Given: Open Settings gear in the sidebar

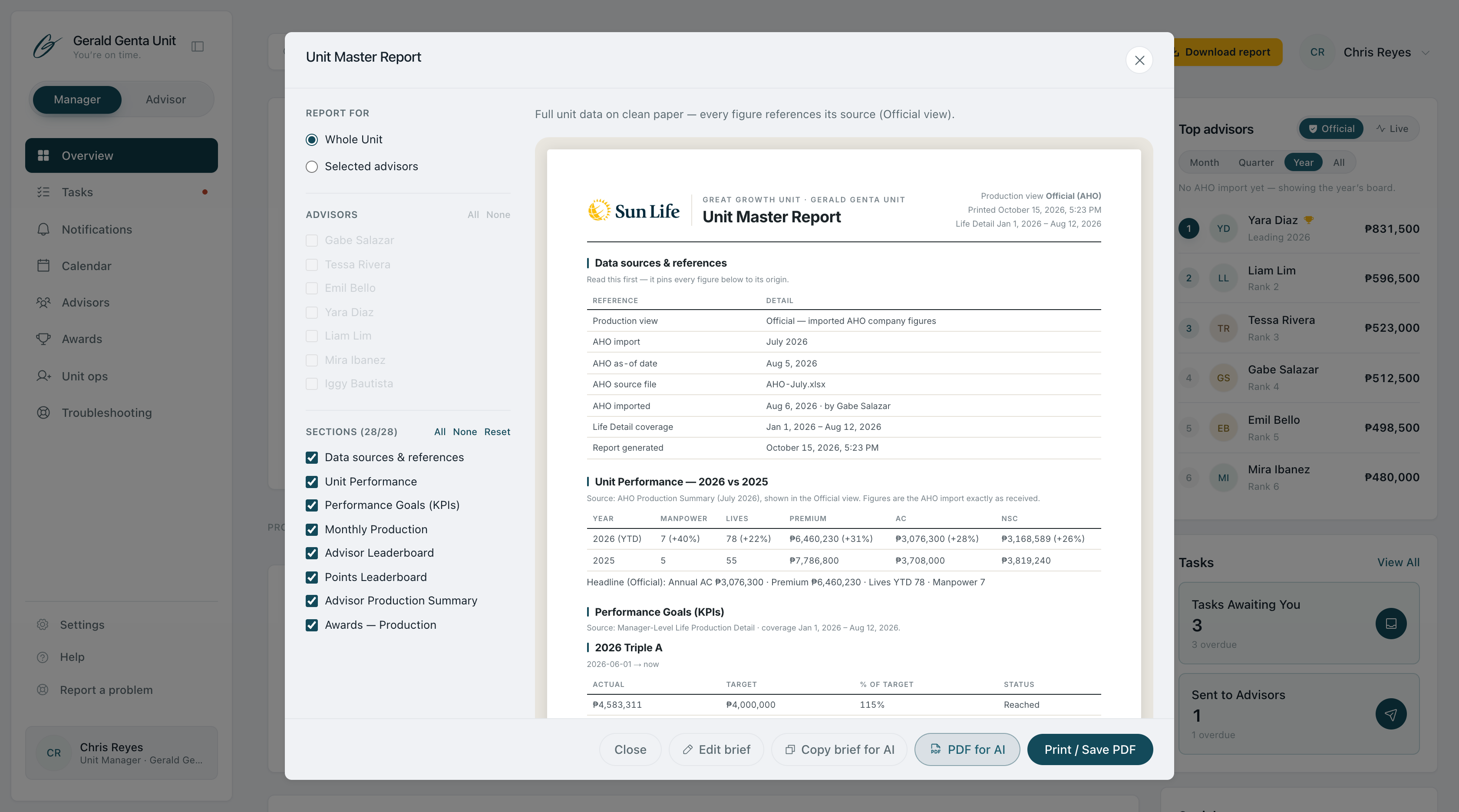Looking at the screenshot, I should click(x=121, y=624).
